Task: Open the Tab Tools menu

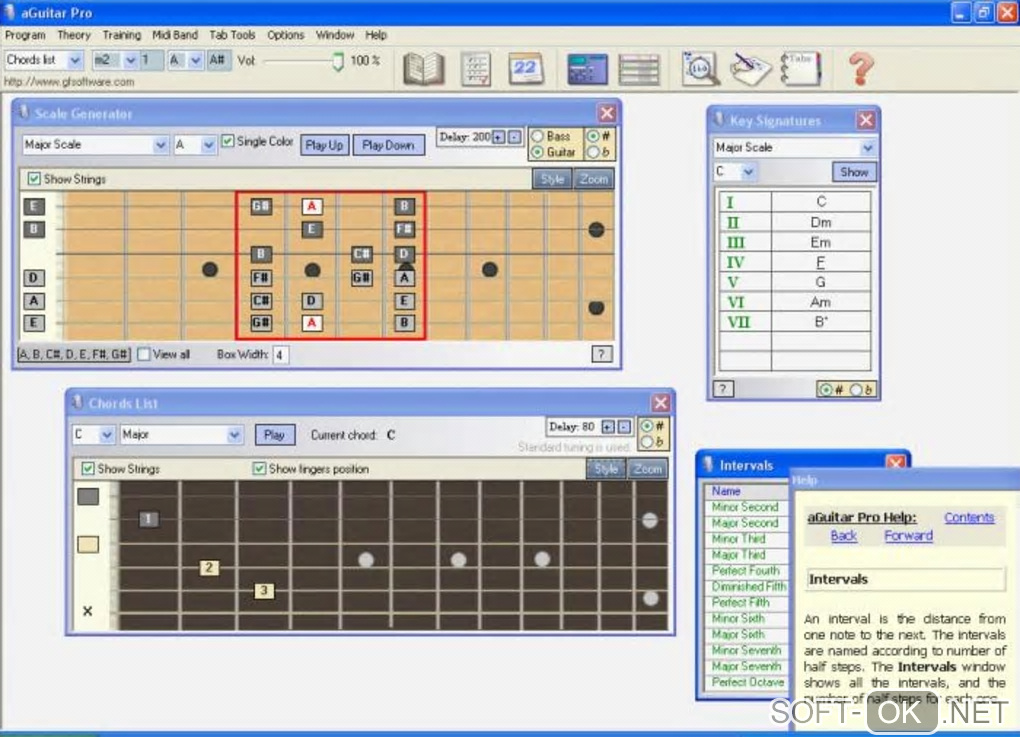Action: [x=232, y=35]
